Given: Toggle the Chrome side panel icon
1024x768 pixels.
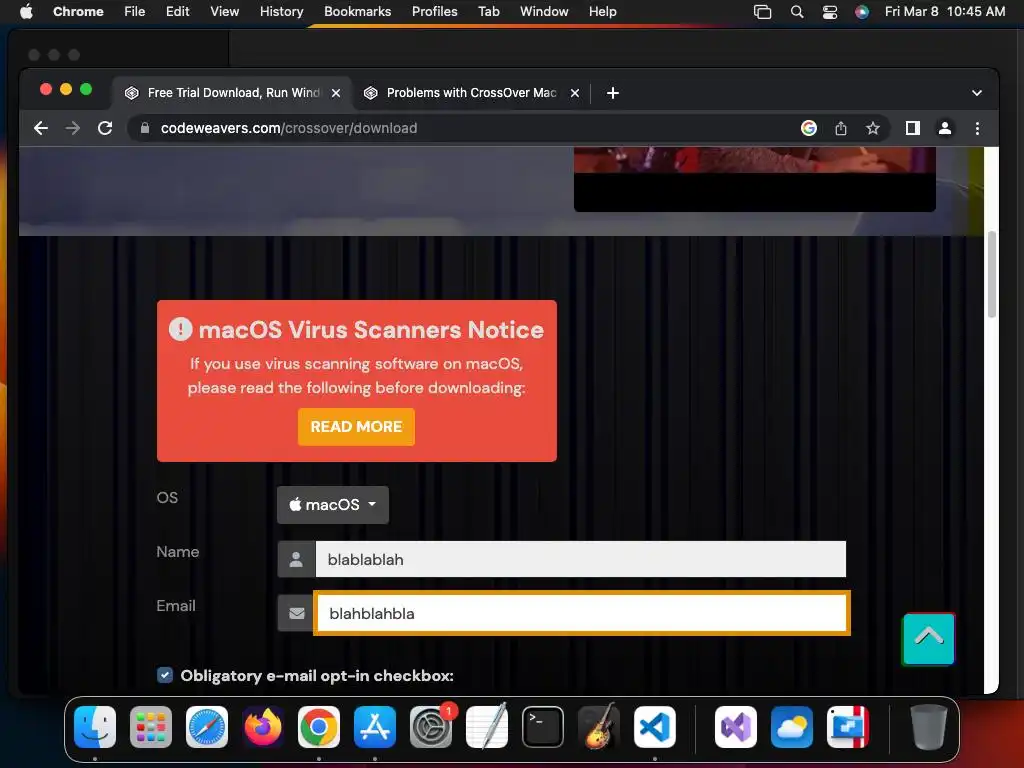Looking at the screenshot, I should click(912, 128).
